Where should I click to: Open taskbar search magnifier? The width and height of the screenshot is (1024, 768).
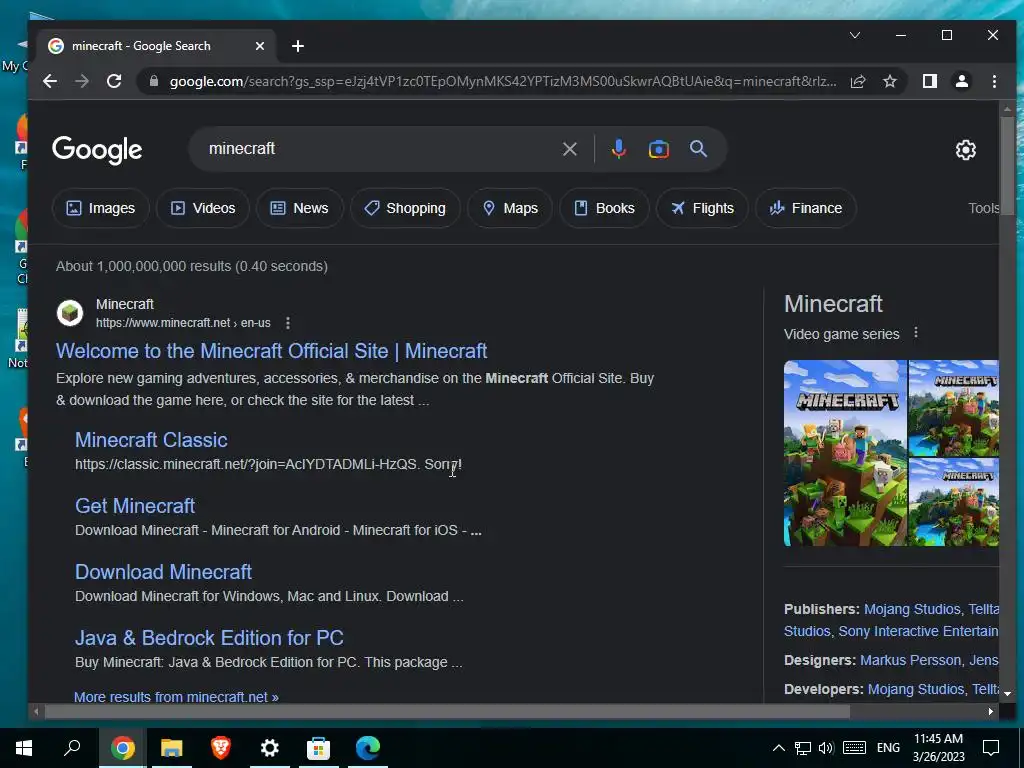point(72,748)
